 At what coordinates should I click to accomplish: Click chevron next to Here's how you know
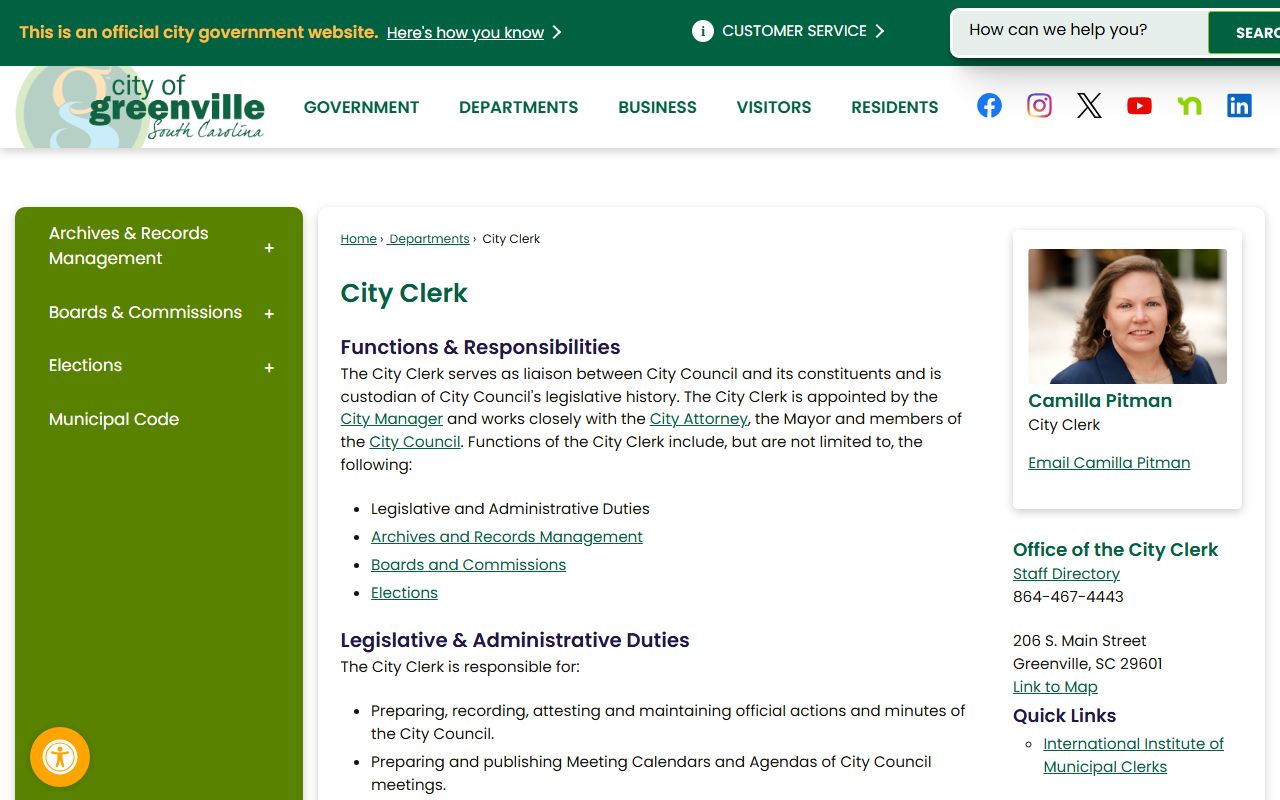[557, 33]
